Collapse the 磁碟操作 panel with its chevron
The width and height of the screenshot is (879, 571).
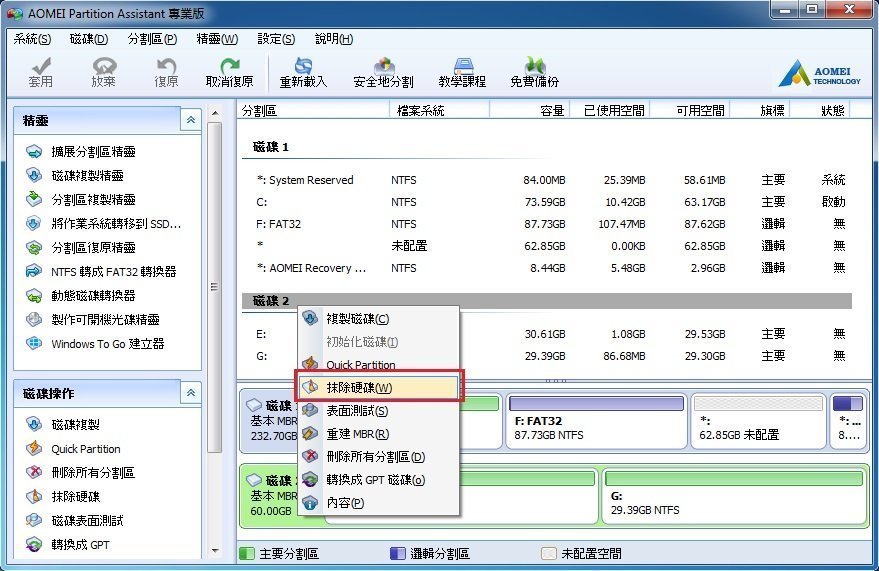click(x=191, y=393)
